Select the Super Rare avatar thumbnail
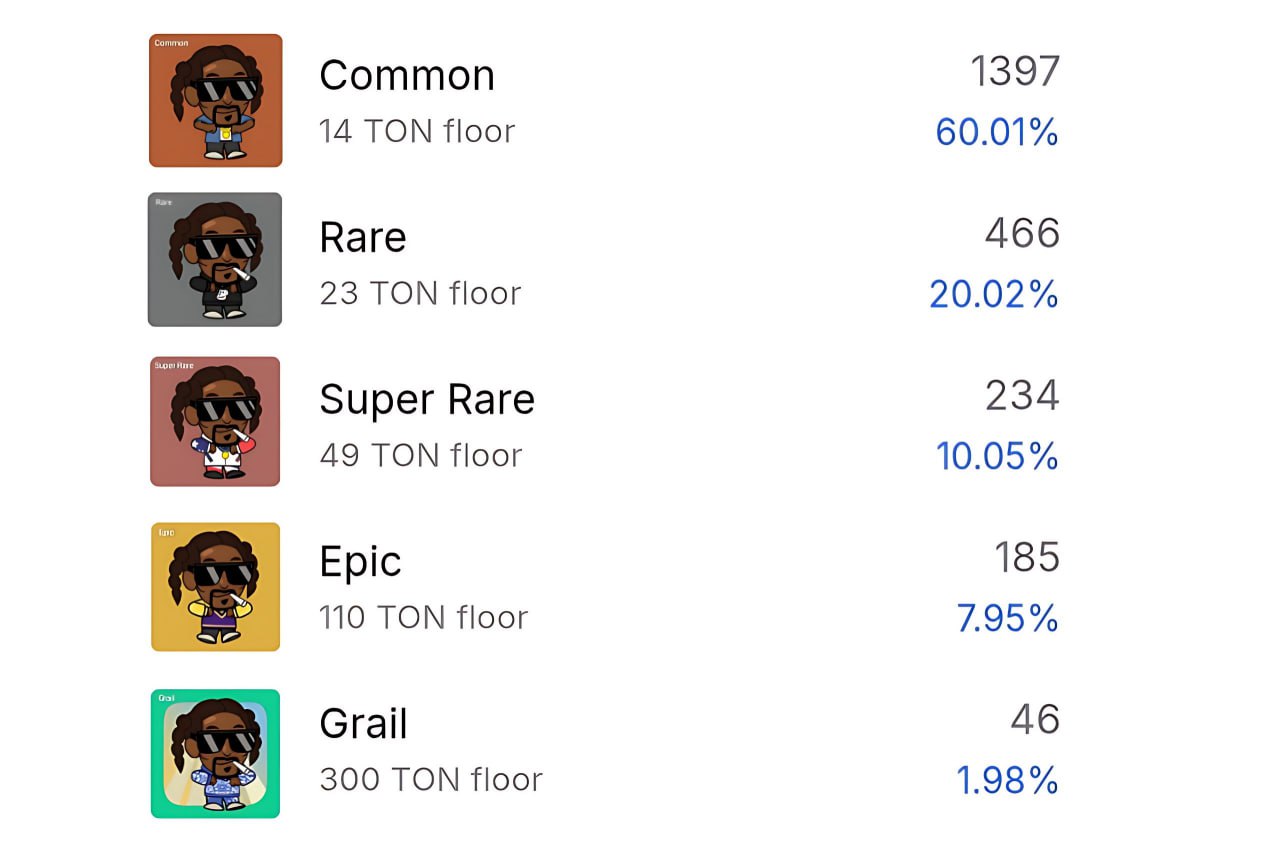Screen dimensions: 1280x844 point(215,422)
